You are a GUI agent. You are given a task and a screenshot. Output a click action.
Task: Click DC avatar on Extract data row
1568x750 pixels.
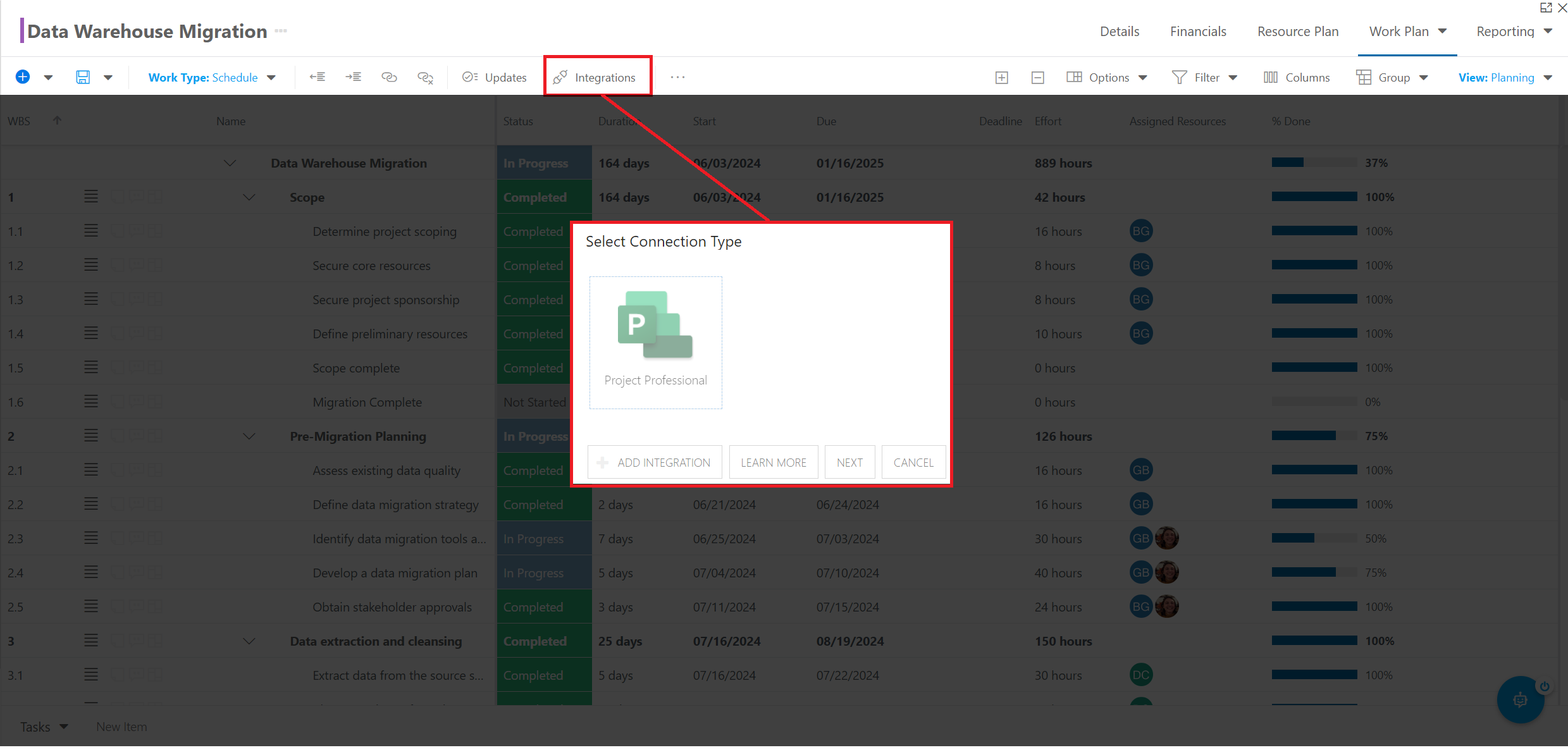point(1141,675)
